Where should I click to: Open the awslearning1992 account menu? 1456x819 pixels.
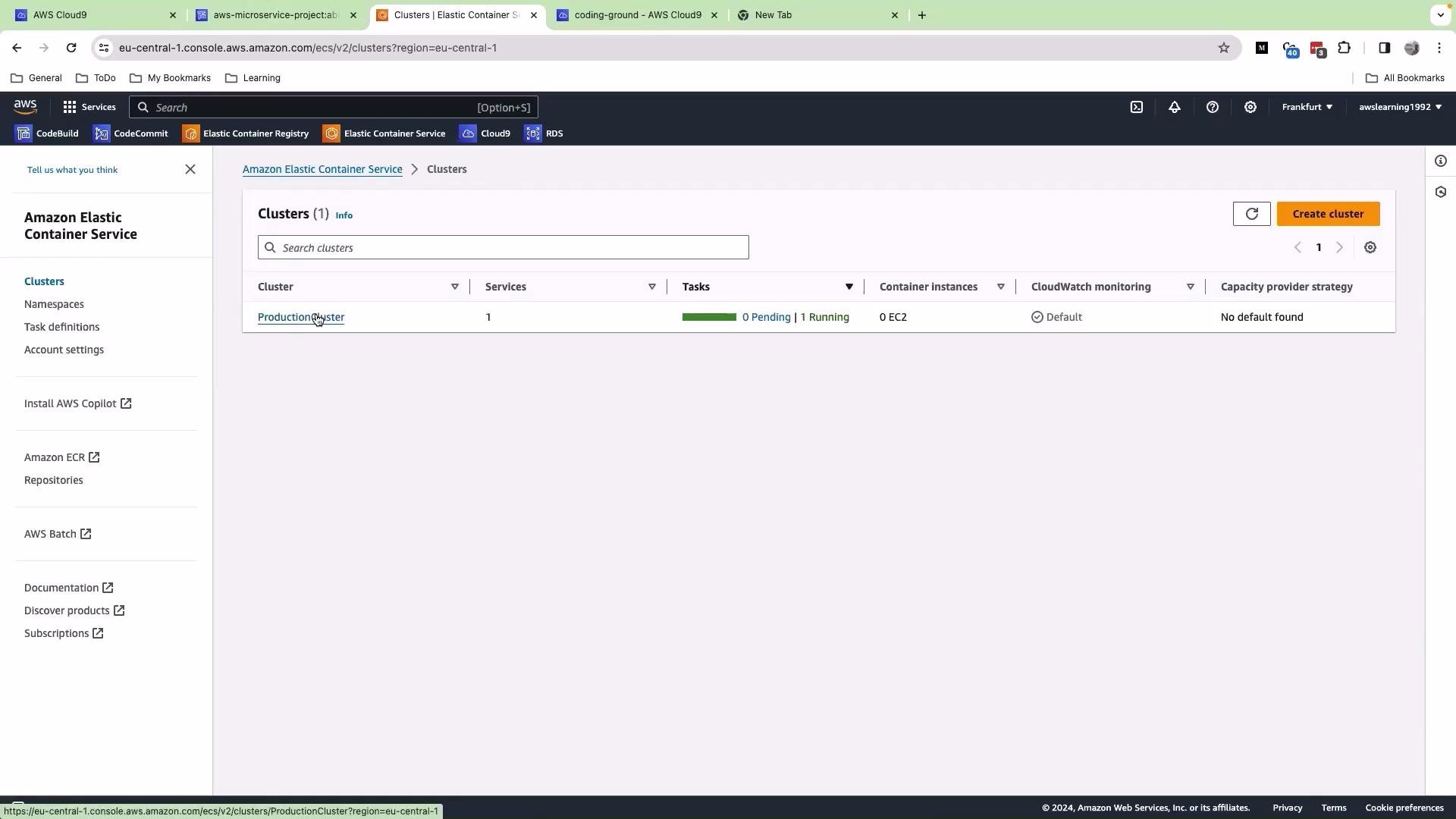click(x=1401, y=107)
